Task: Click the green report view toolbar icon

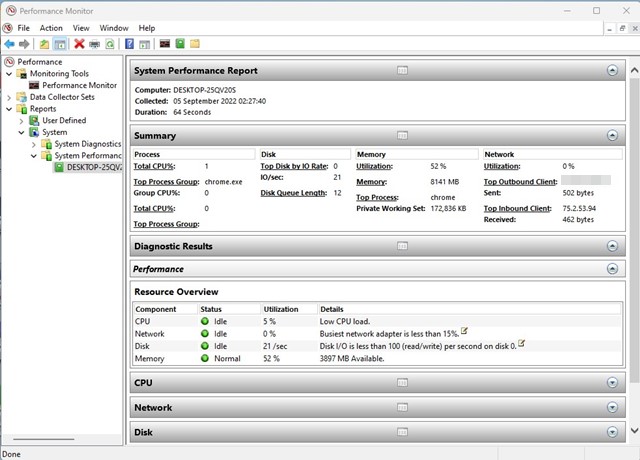Action: point(180,44)
